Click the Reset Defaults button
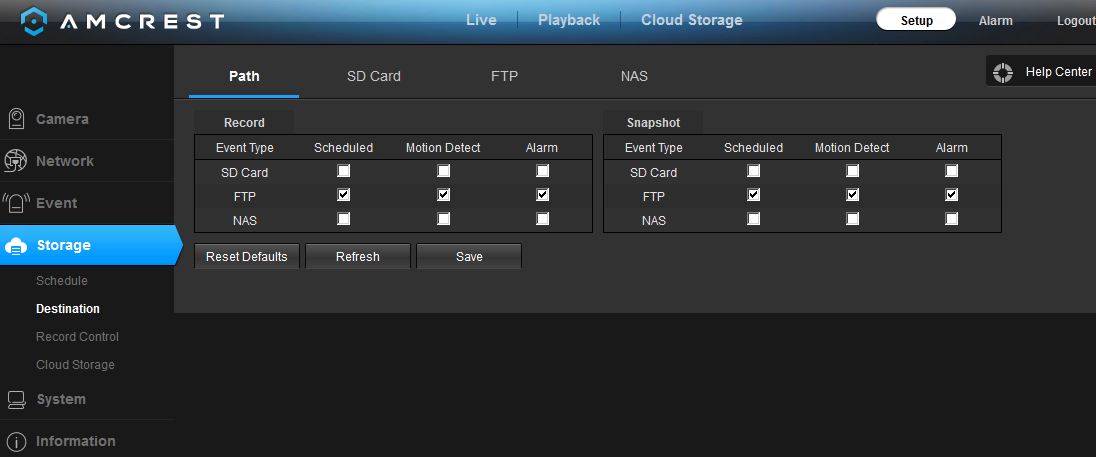1096x457 pixels. (247, 256)
